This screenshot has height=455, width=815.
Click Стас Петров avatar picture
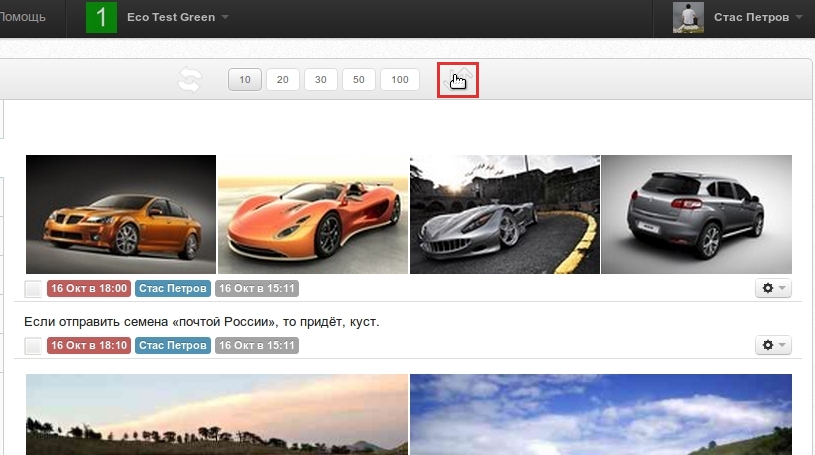point(688,17)
